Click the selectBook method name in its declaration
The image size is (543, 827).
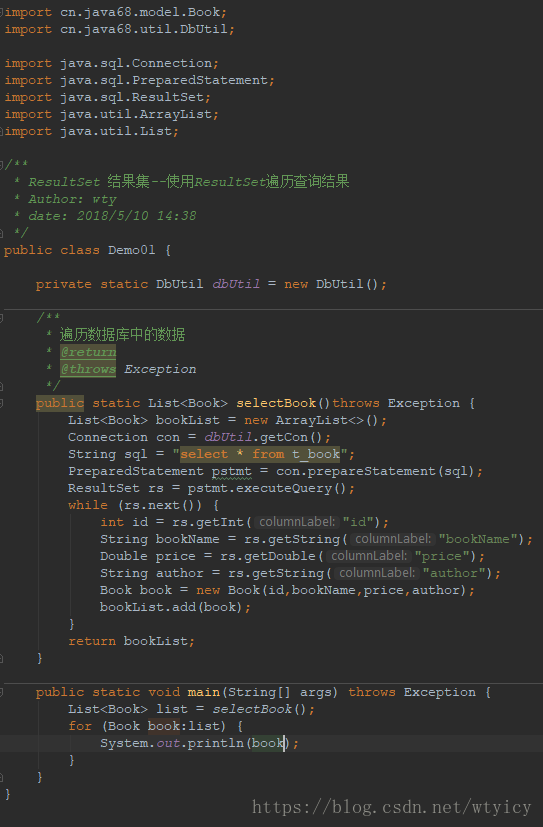tap(276, 403)
